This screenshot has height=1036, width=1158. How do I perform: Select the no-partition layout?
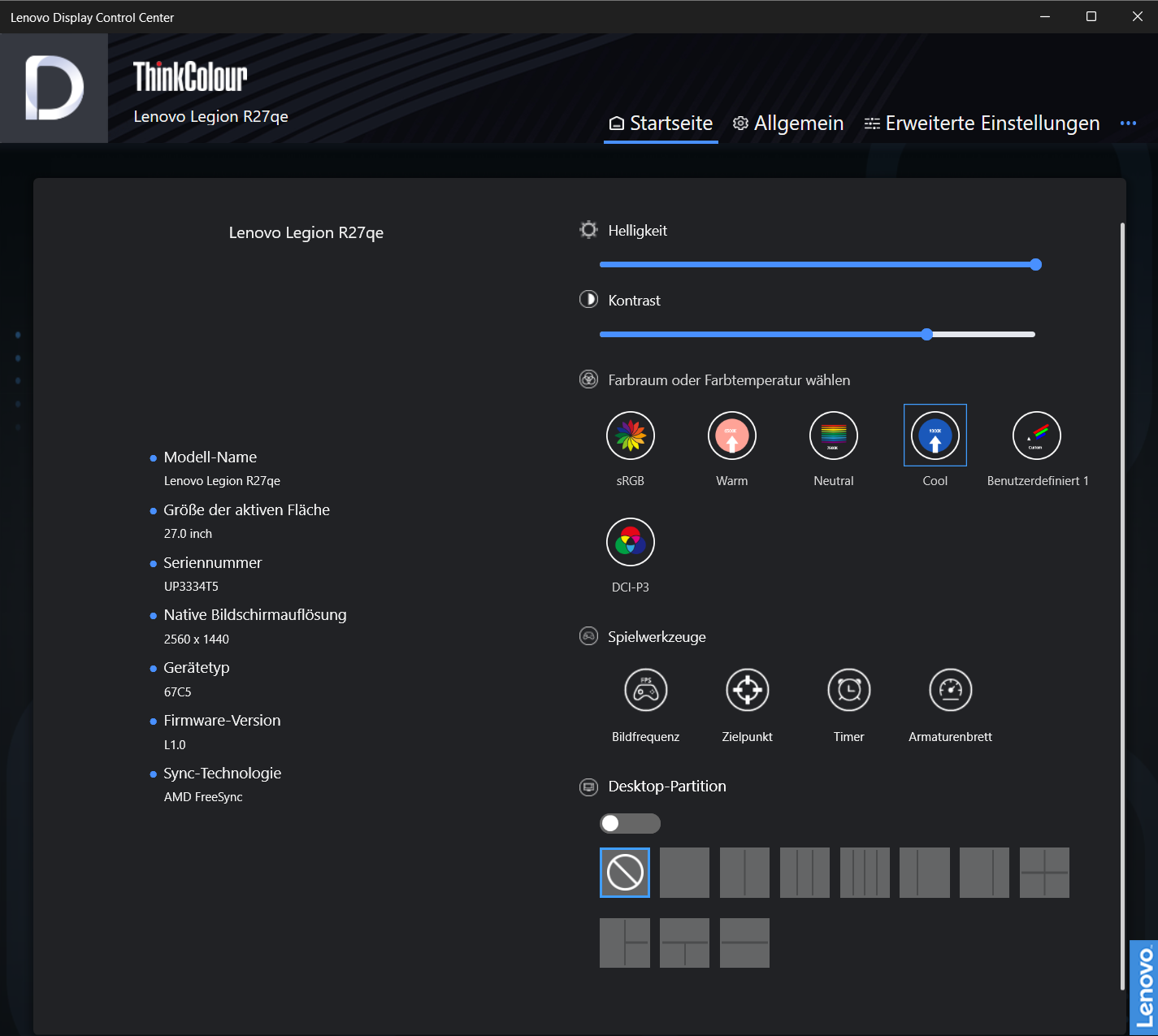(625, 873)
